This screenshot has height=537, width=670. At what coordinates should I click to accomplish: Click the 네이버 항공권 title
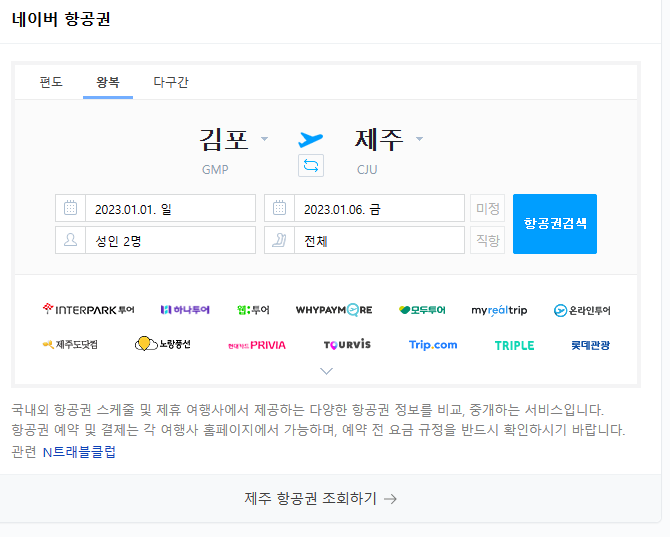click(61, 19)
